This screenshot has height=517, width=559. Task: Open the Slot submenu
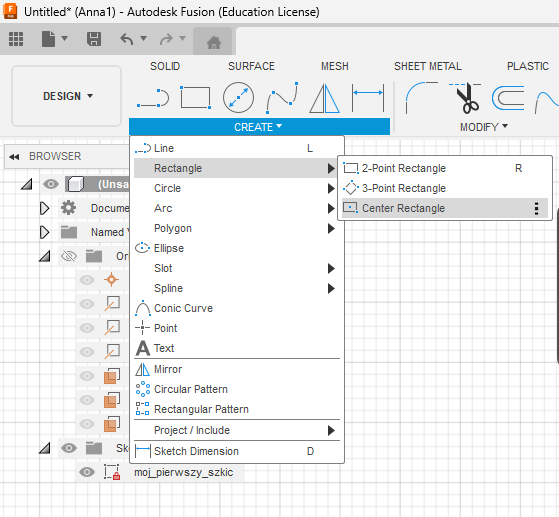coord(237,268)
